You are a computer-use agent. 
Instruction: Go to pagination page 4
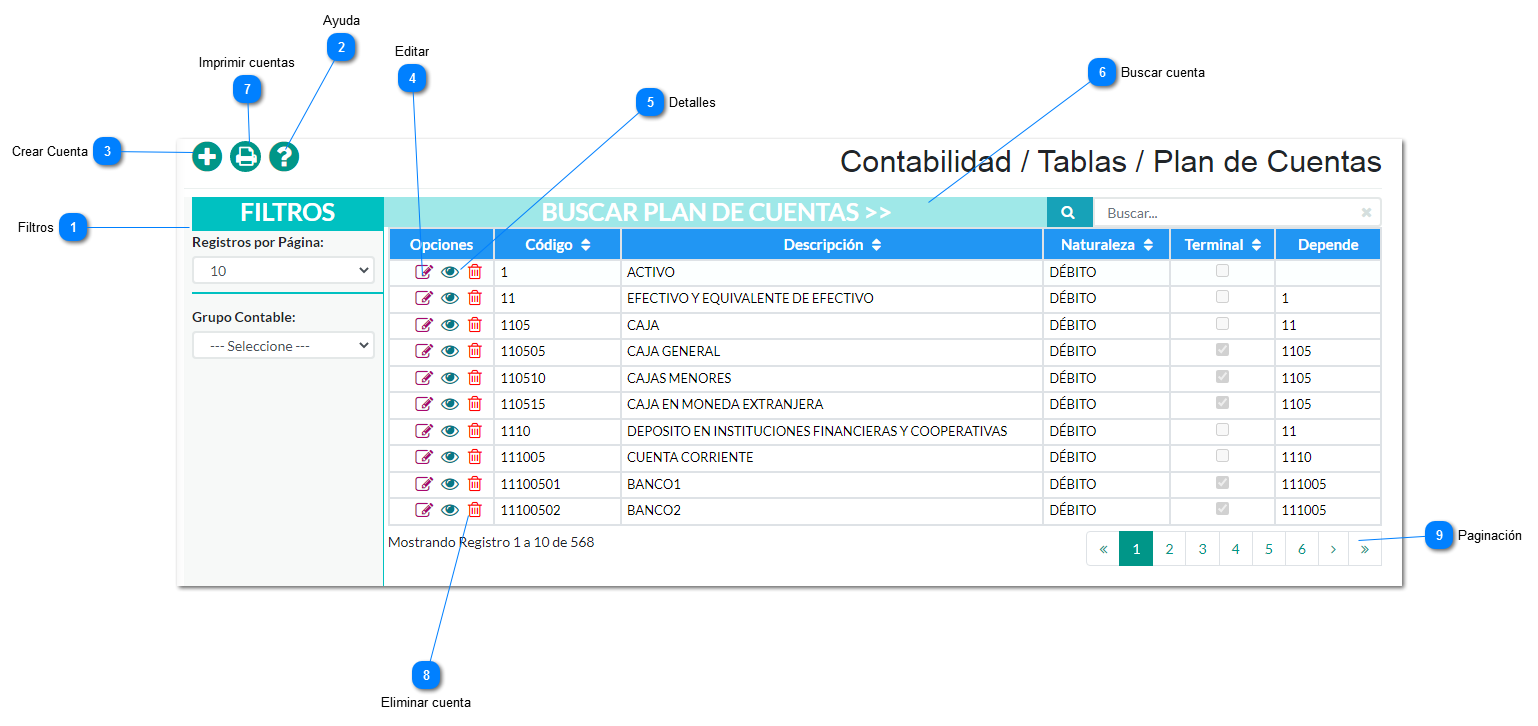(1235, 549)
